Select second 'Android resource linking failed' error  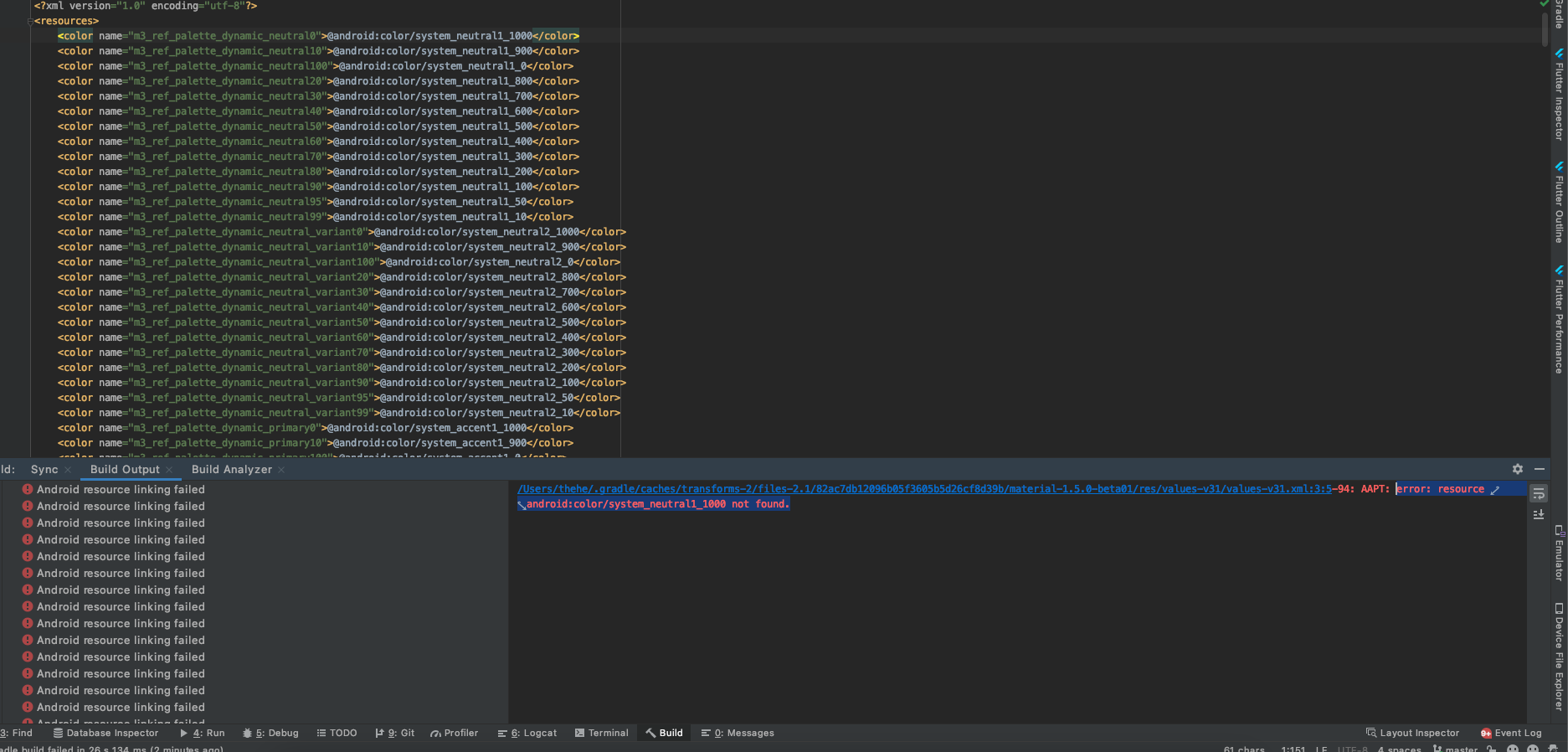coord(113,506)
